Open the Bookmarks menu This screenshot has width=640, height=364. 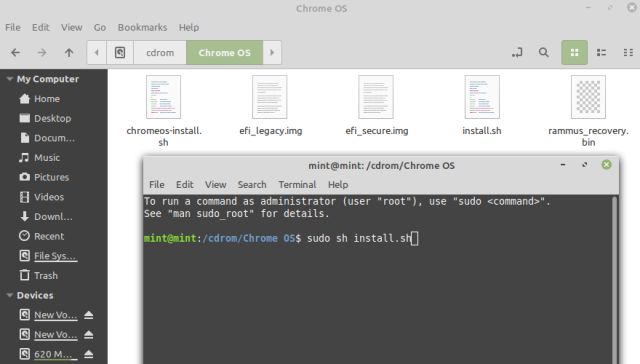(x=142, y=27)
